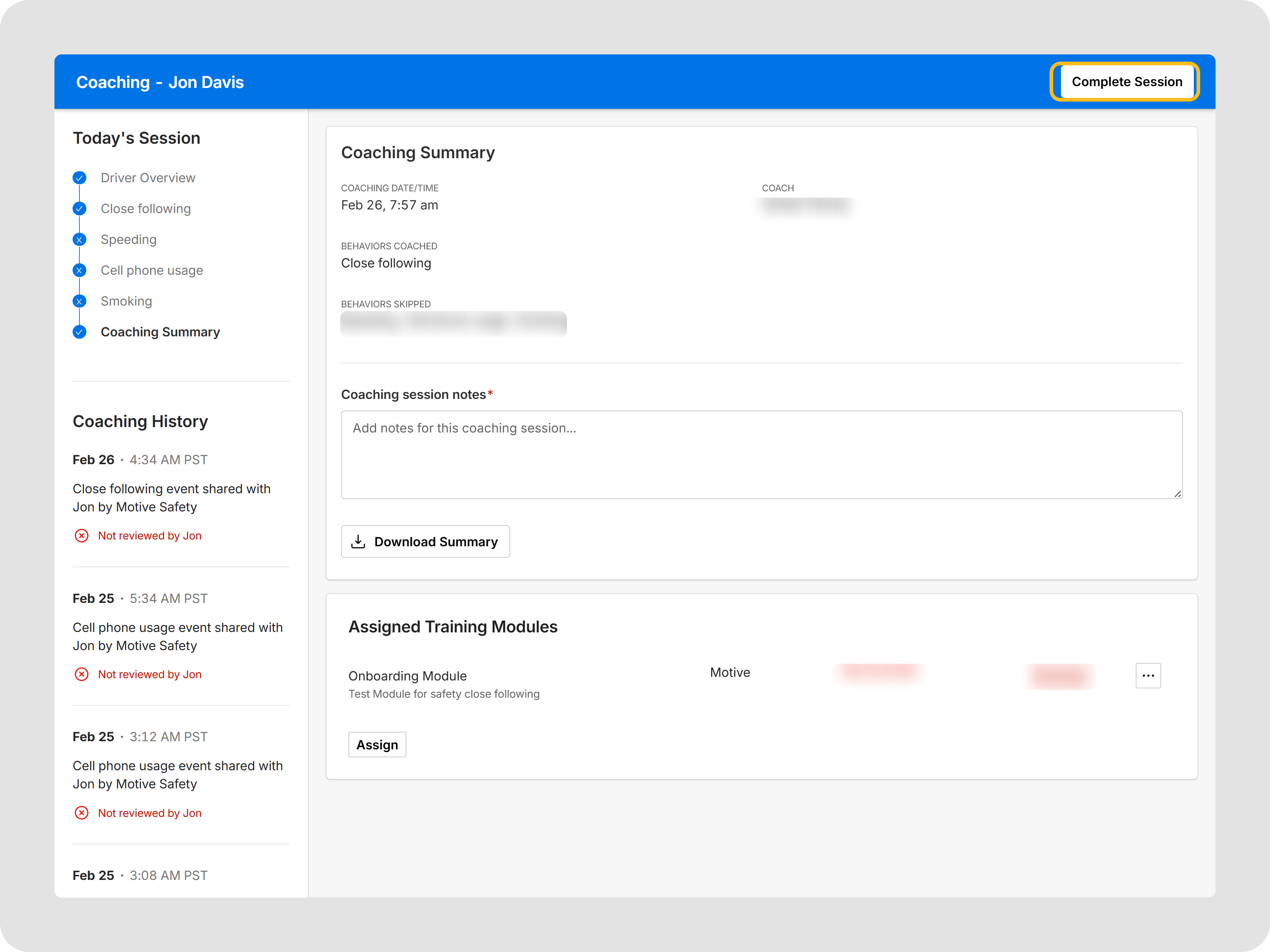1270x952 pixels.
Task: Click the Close following step checkmark icon
Action: (79, 209)
